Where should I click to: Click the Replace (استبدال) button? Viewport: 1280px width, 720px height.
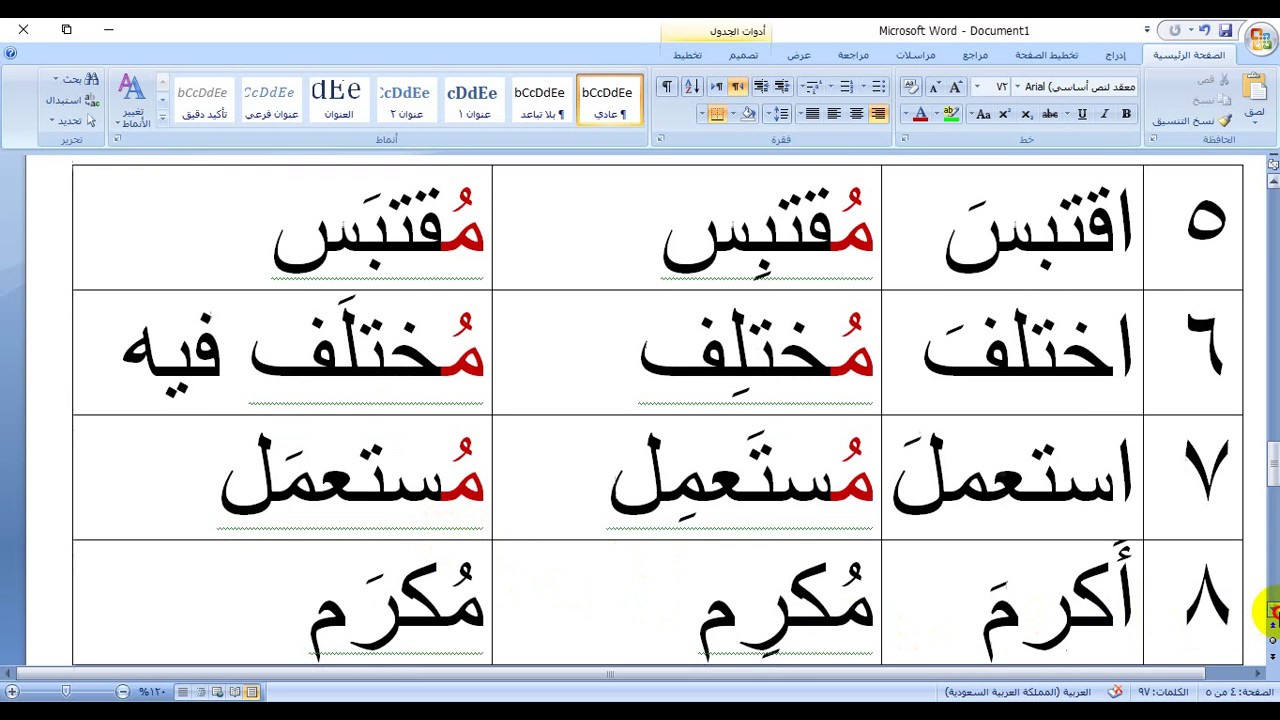(72, 100)
